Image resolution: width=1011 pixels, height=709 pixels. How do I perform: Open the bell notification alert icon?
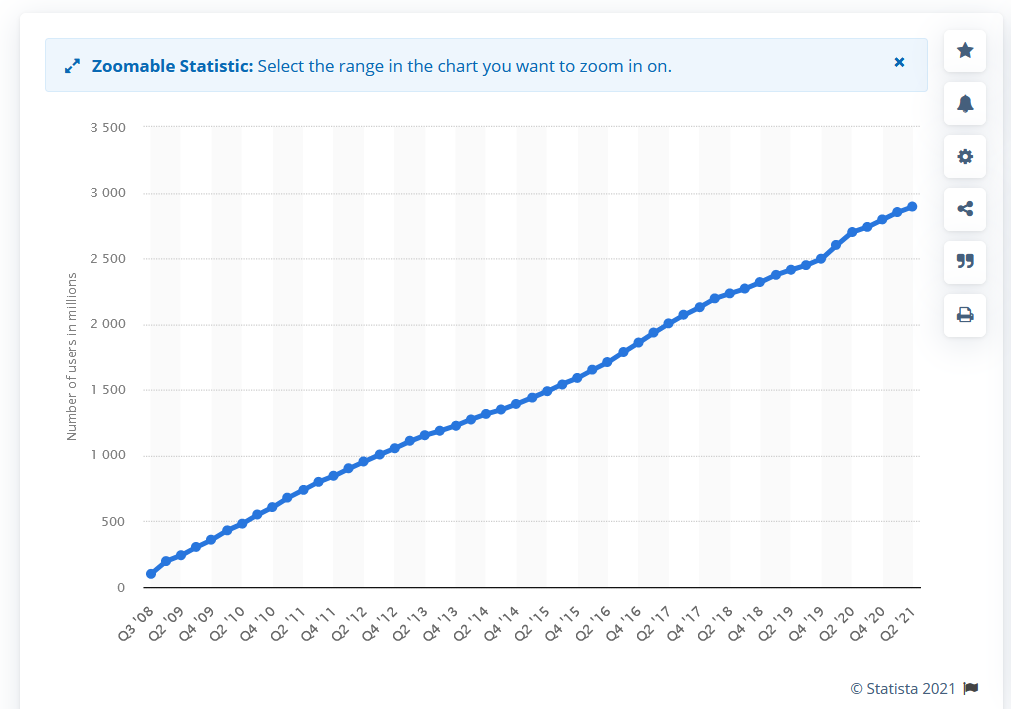point(965,103)
